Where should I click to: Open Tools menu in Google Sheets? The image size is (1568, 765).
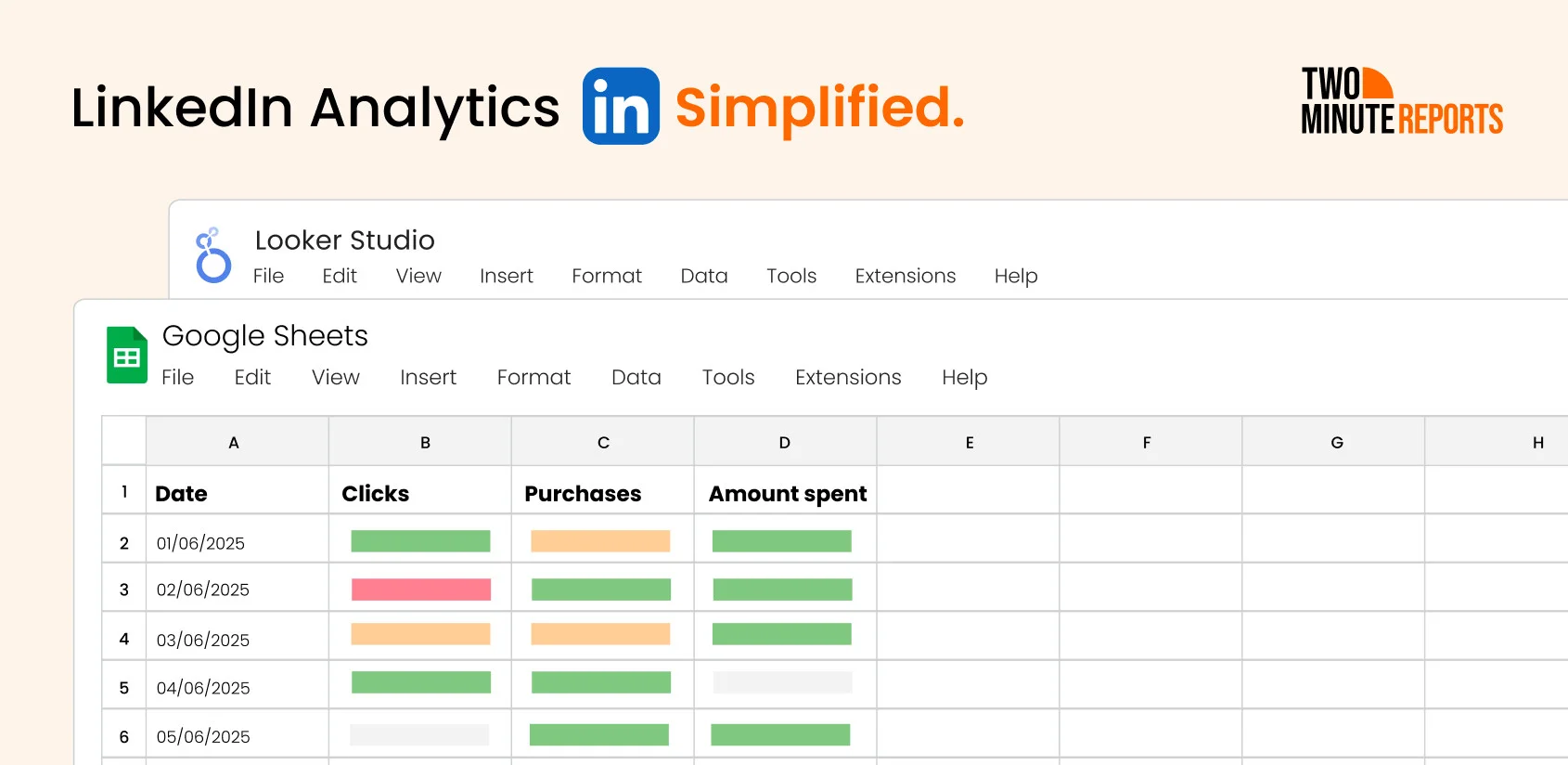(x=728, y=377)
